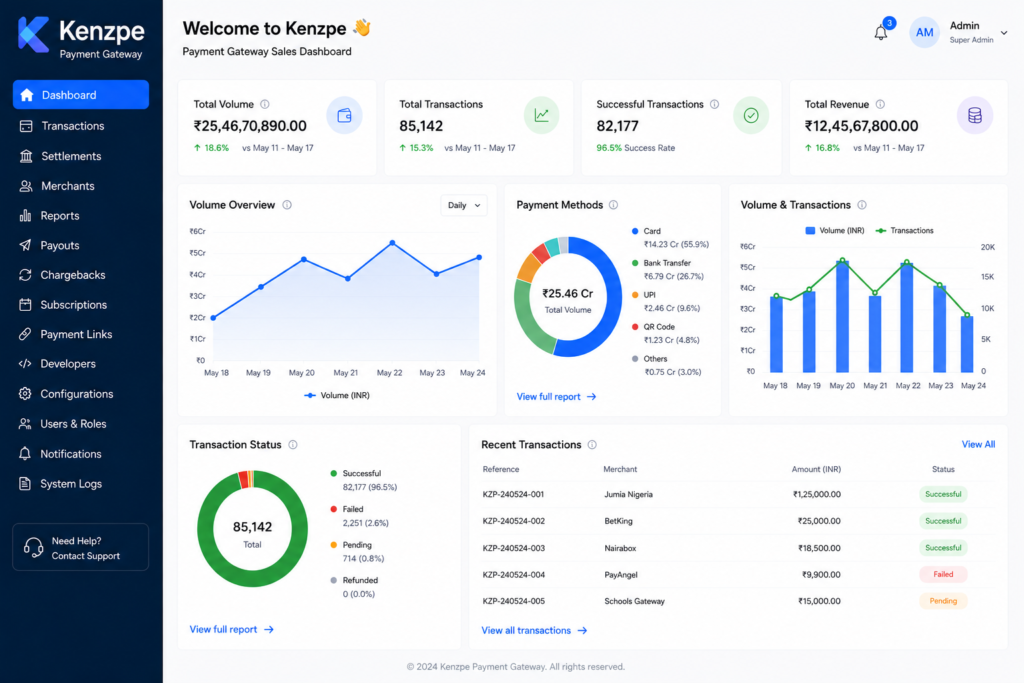Expand the Admin account menu chevron
1024x683 pixels.
1004,33
